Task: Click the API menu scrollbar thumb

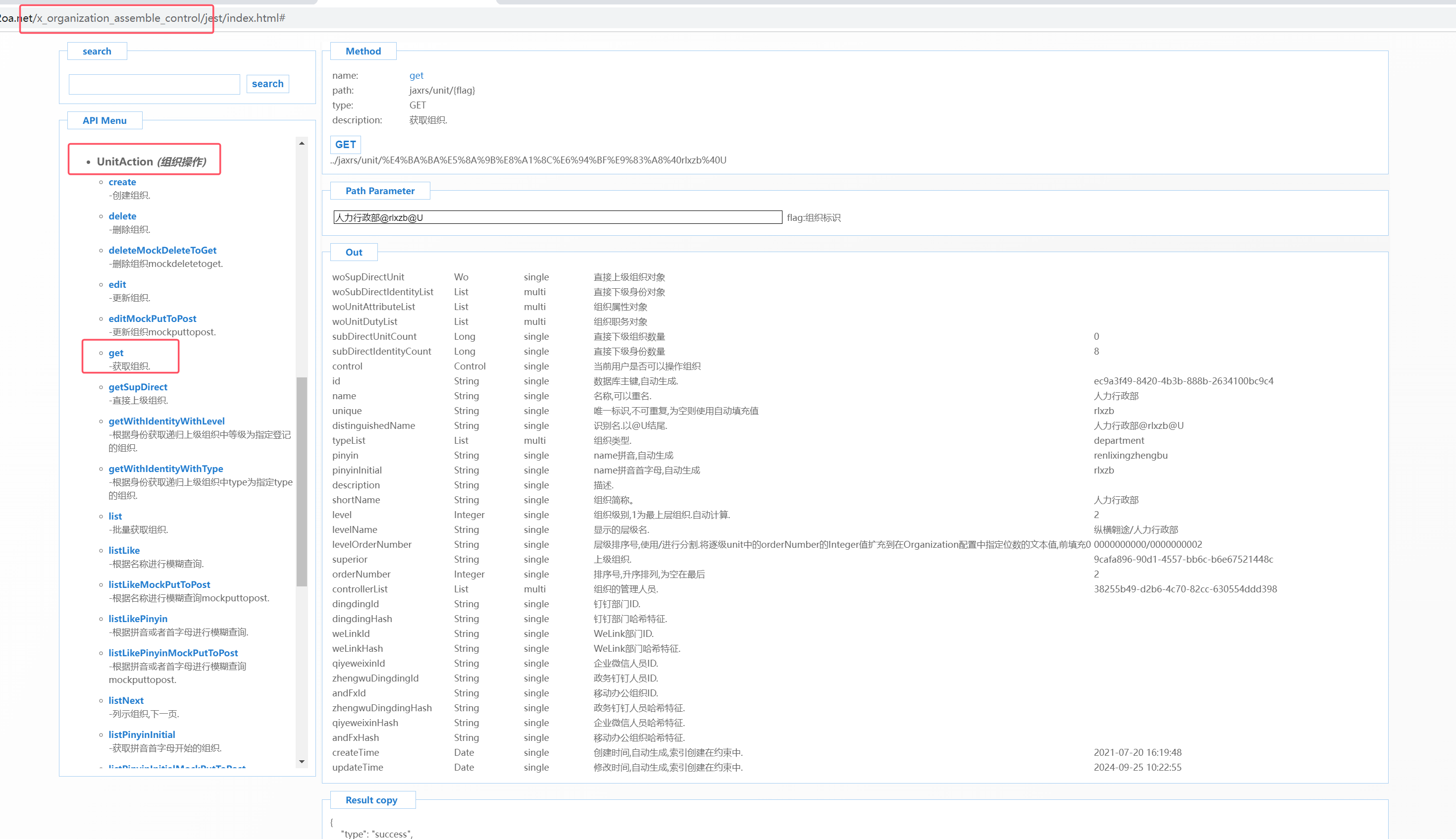Action: [301, 481]
